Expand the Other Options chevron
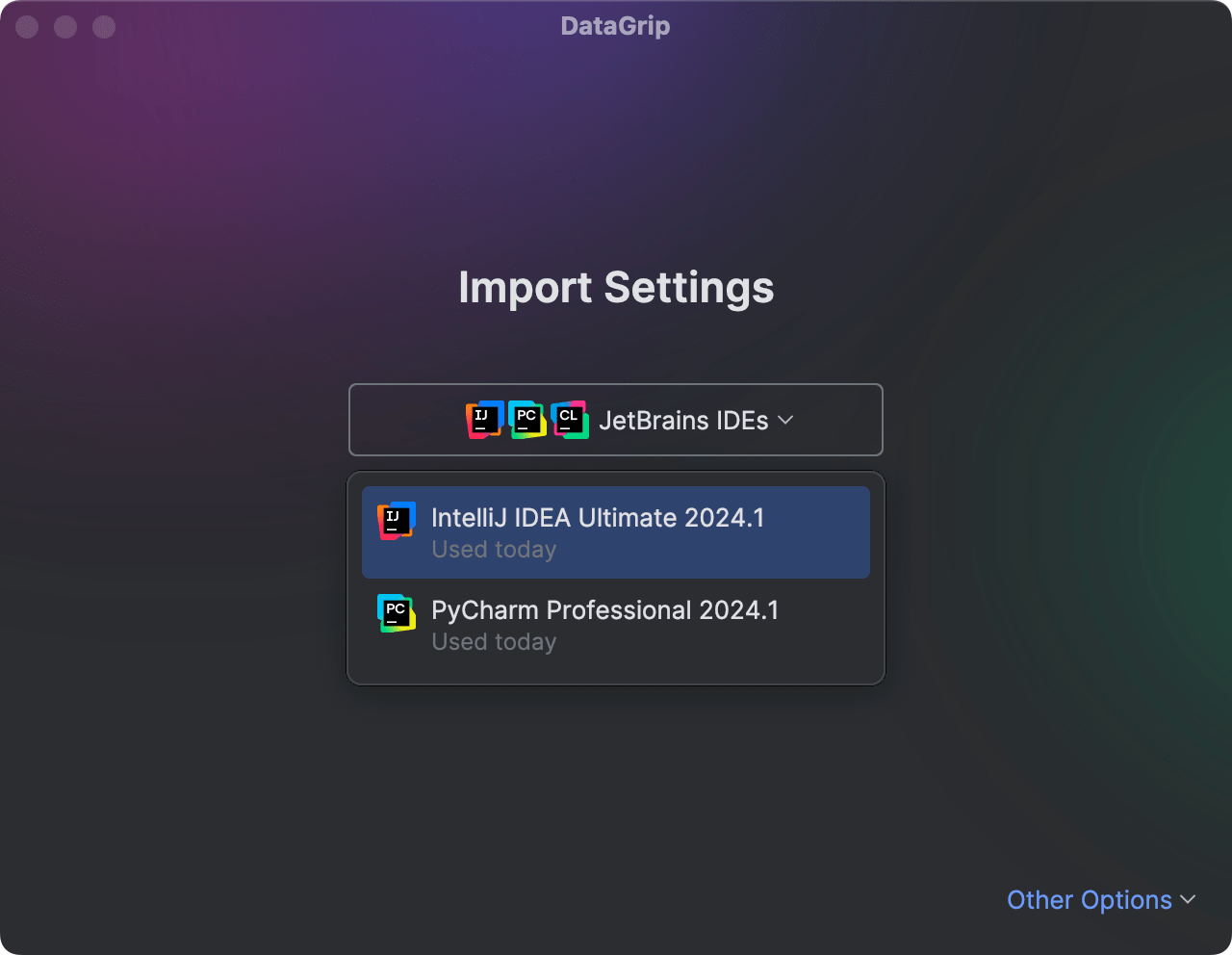The image size is (1232, 955). tap(1187, 900)
